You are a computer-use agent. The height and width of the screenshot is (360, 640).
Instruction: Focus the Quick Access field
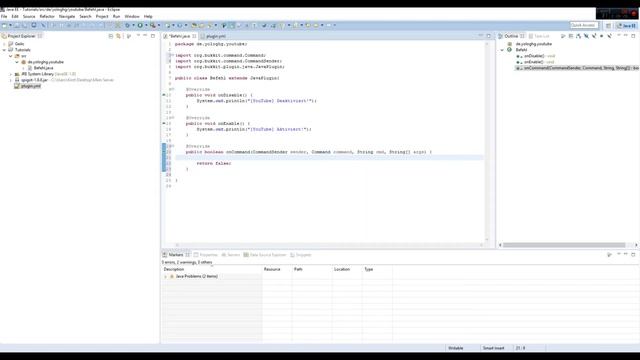(x=584, y=25)
